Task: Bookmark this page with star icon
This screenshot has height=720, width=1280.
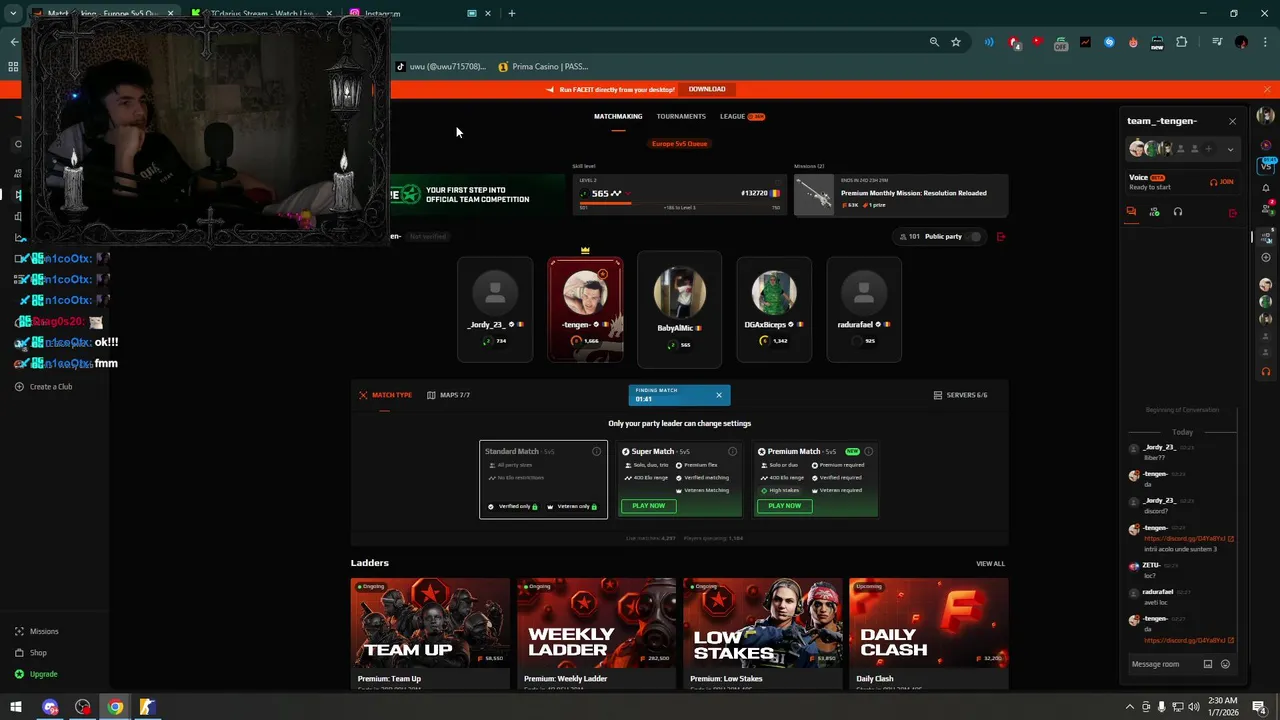Action: click(956, 42)
